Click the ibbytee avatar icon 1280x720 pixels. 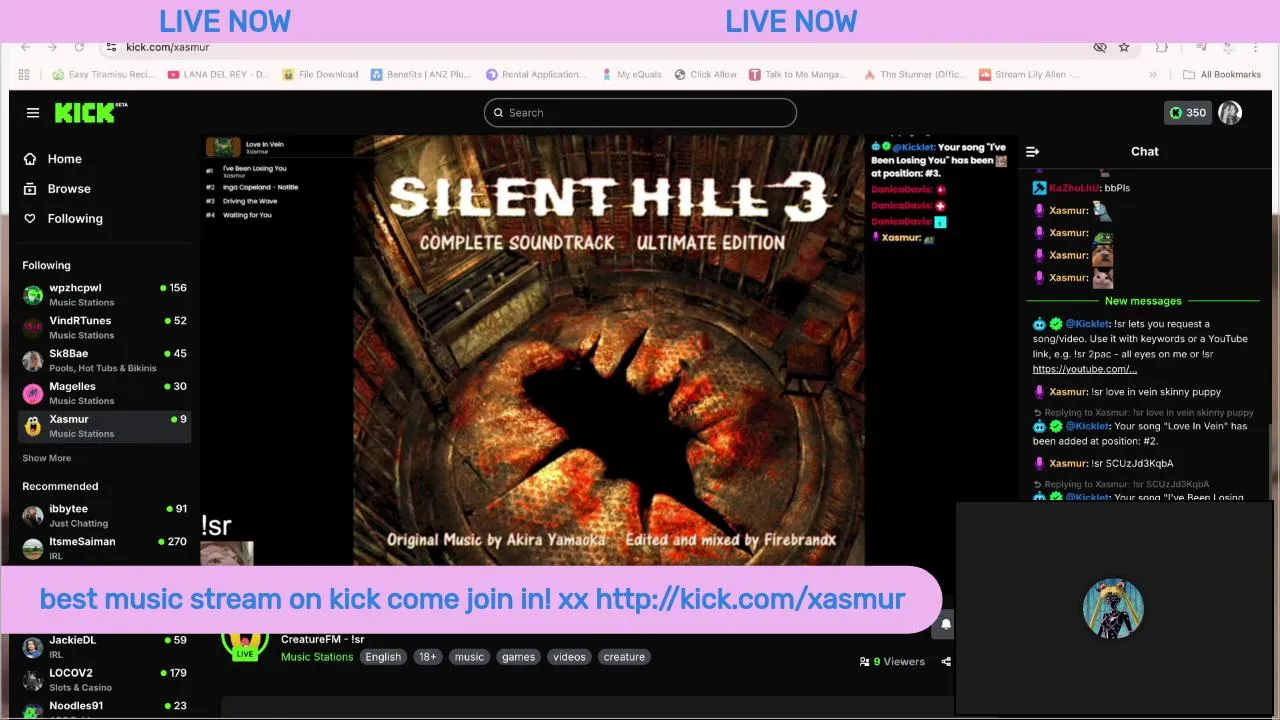pos(33,516)
